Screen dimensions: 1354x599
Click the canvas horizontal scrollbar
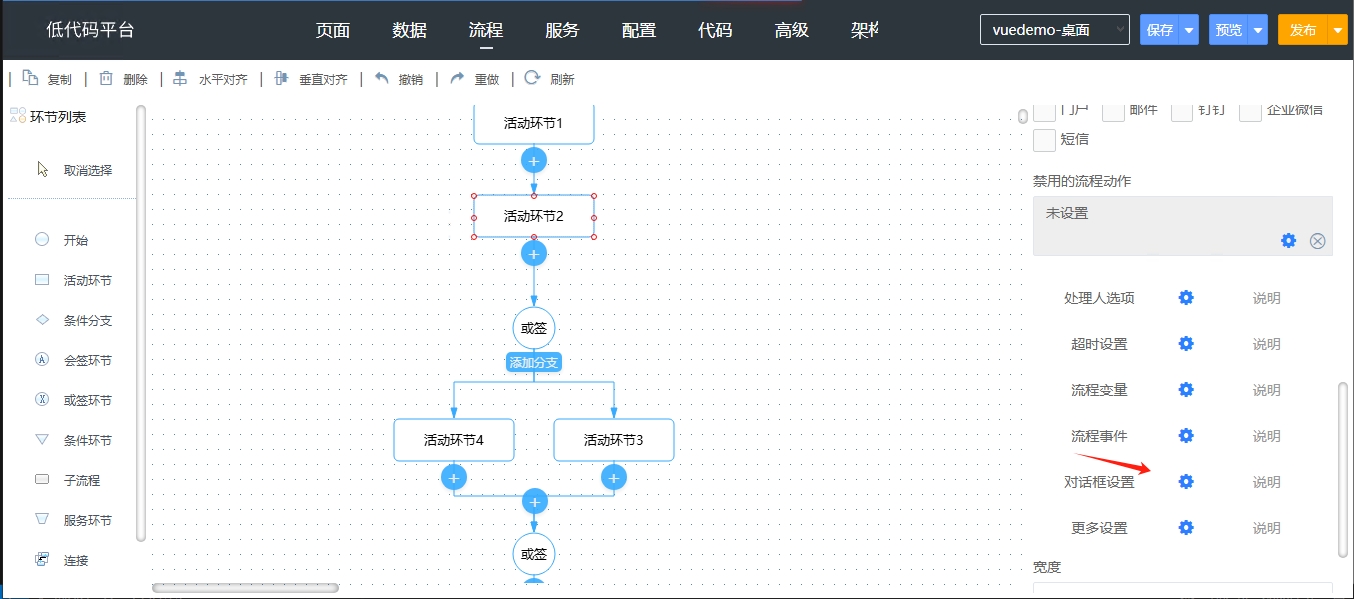pos(245,588)
